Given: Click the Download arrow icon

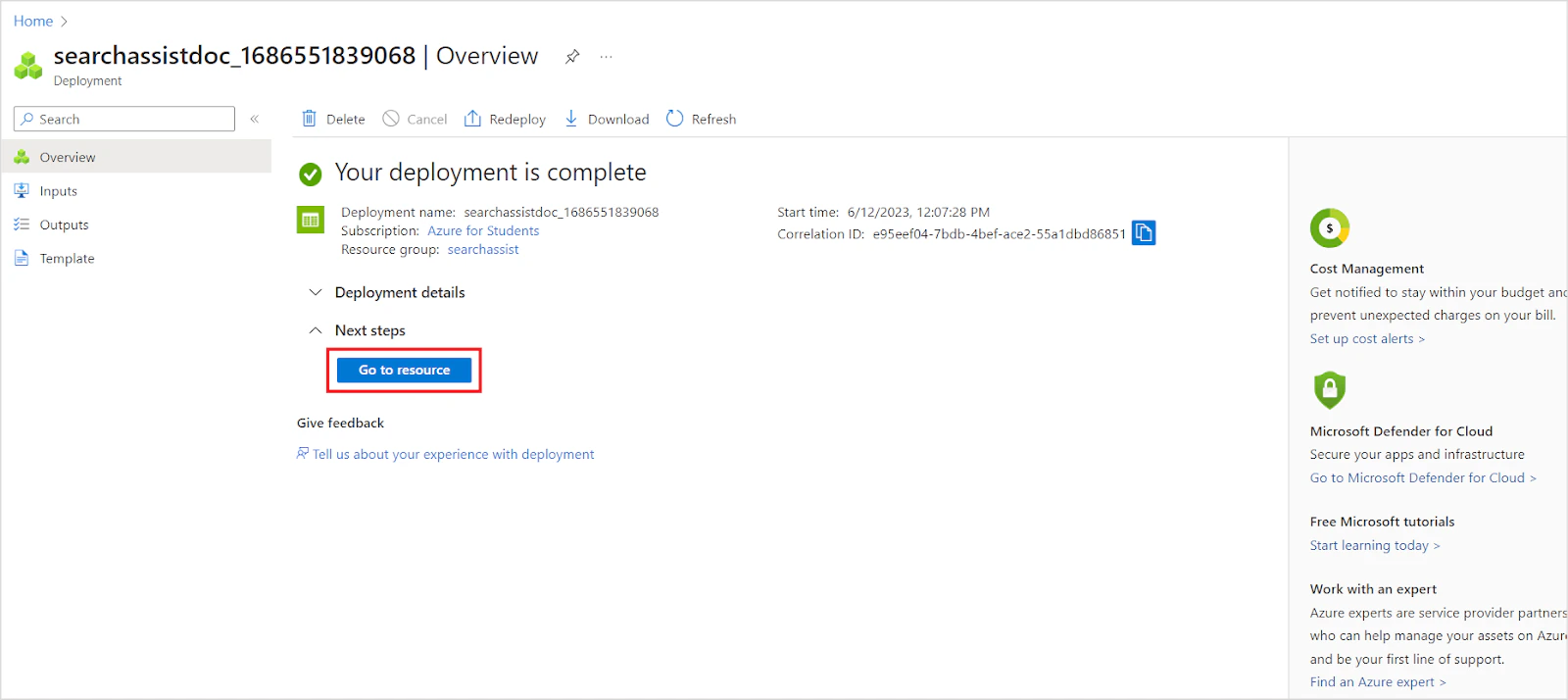Looking at the screenshot, I should point(571,119).
